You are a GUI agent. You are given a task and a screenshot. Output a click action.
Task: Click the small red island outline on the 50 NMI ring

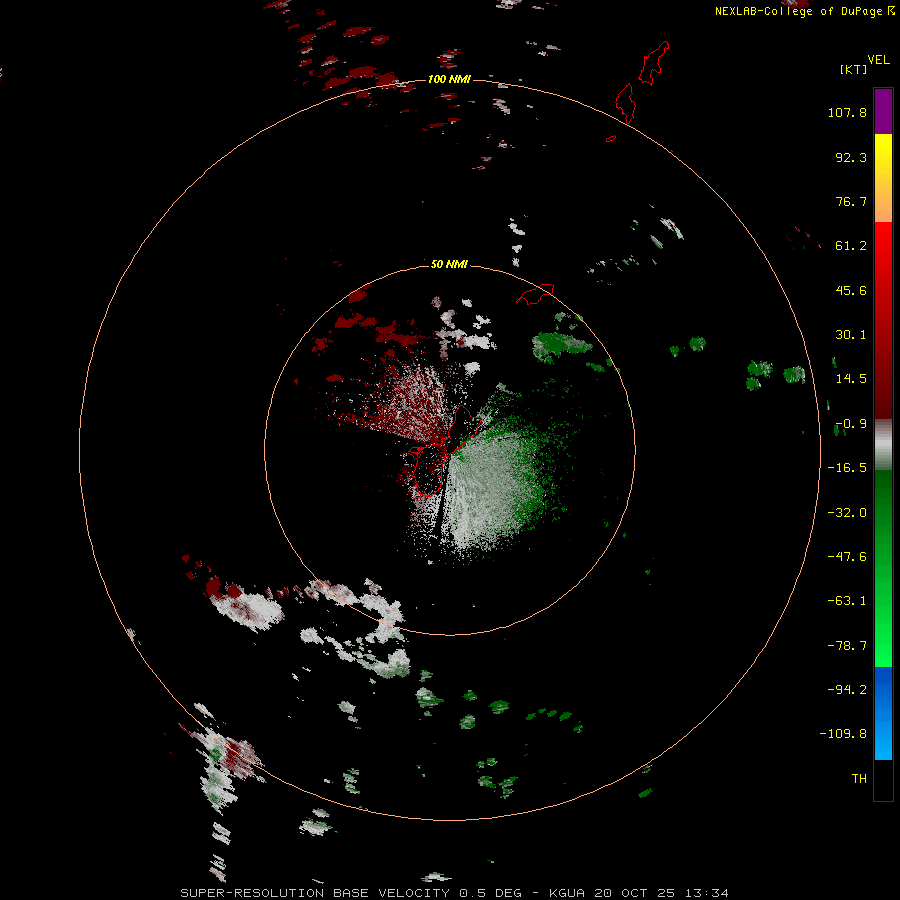535,294
